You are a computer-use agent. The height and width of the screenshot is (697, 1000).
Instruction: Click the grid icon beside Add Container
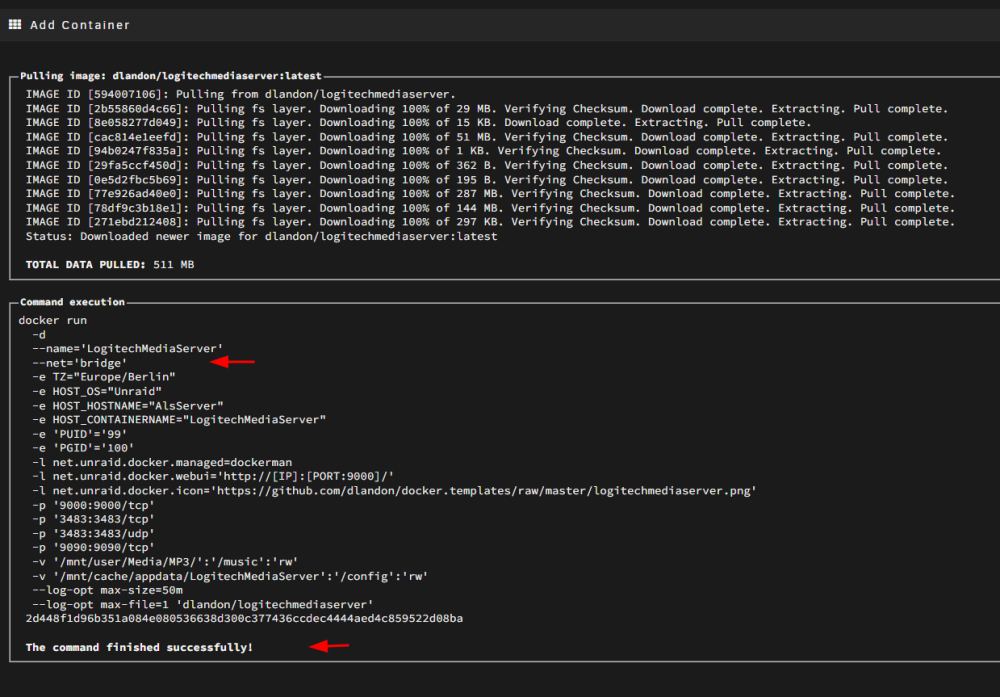pos(15,24)
